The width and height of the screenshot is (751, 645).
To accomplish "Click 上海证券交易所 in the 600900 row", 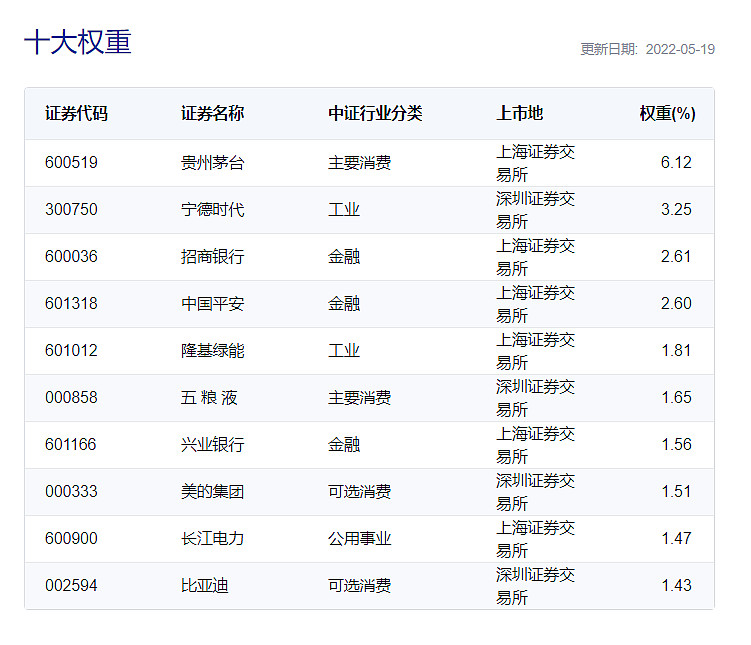I will pos(535,538).
